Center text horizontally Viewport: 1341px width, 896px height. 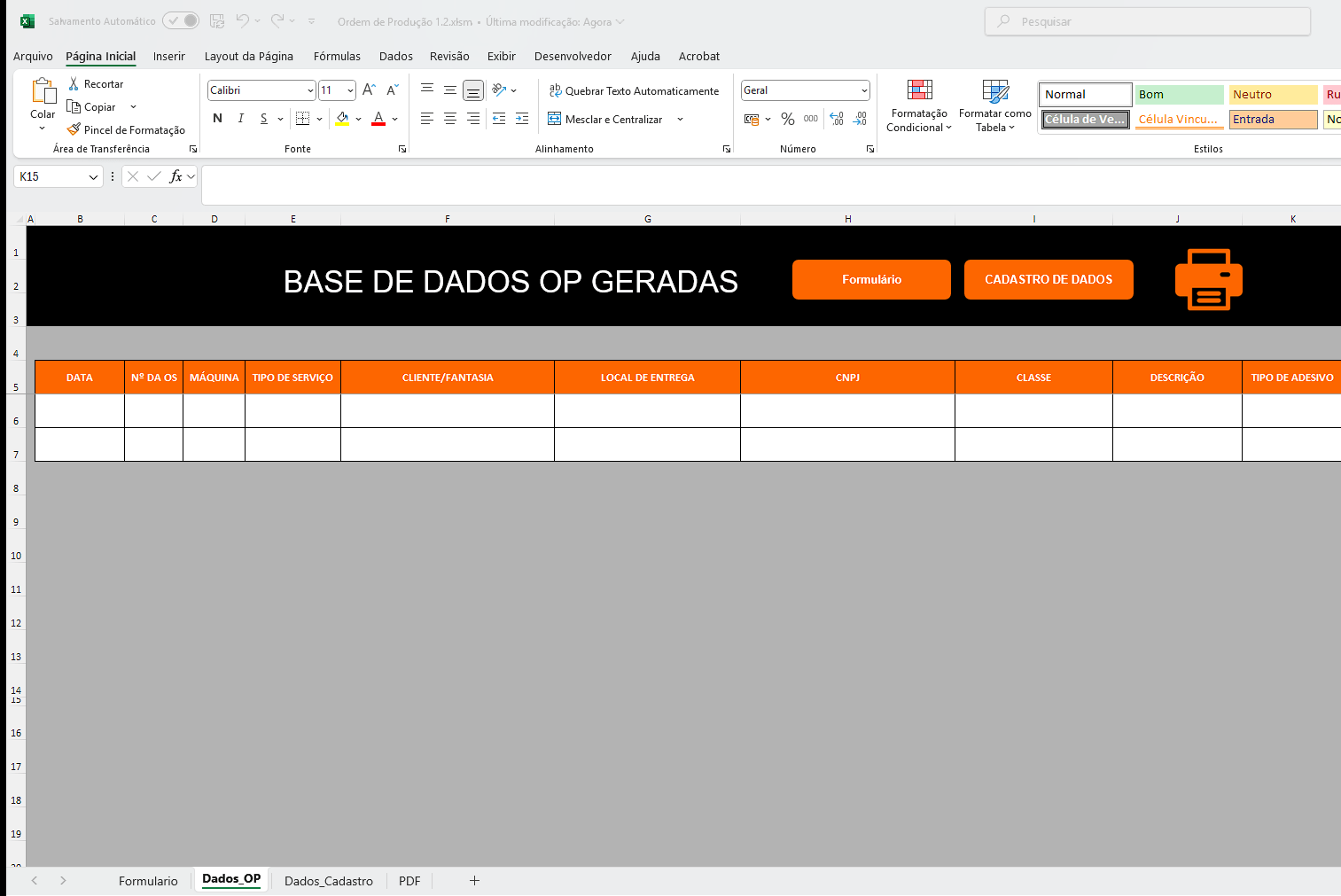(450, 118)
